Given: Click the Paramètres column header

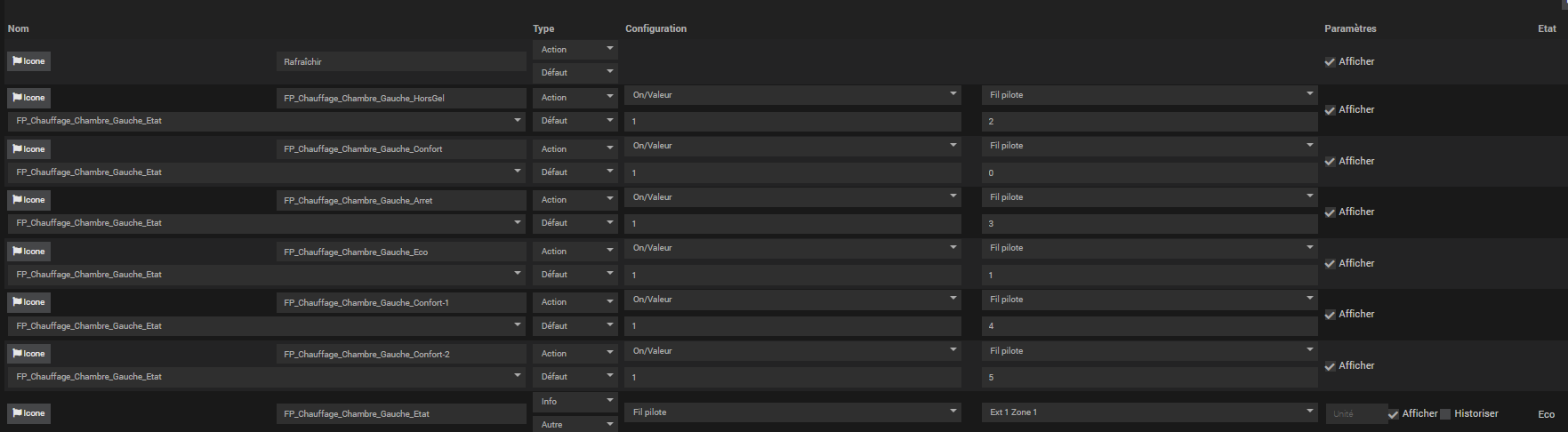Looking at the screenshot, I should click(1350, 28).
